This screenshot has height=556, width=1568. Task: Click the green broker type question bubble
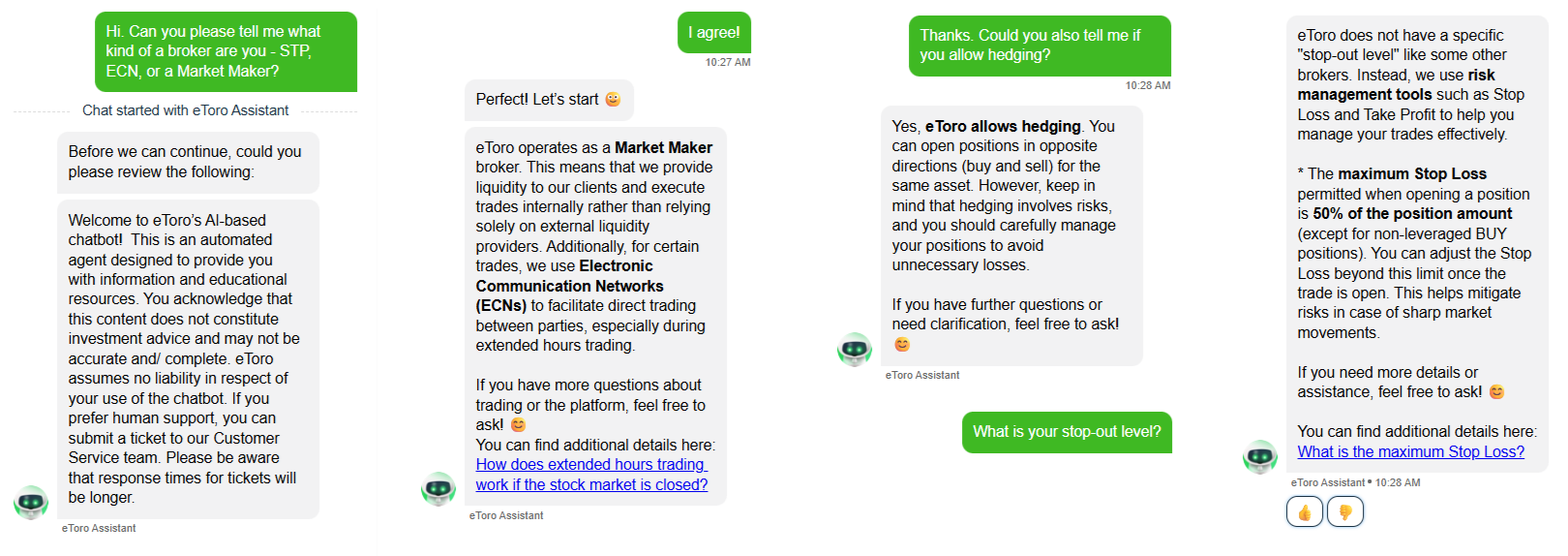tap(226, 51)
